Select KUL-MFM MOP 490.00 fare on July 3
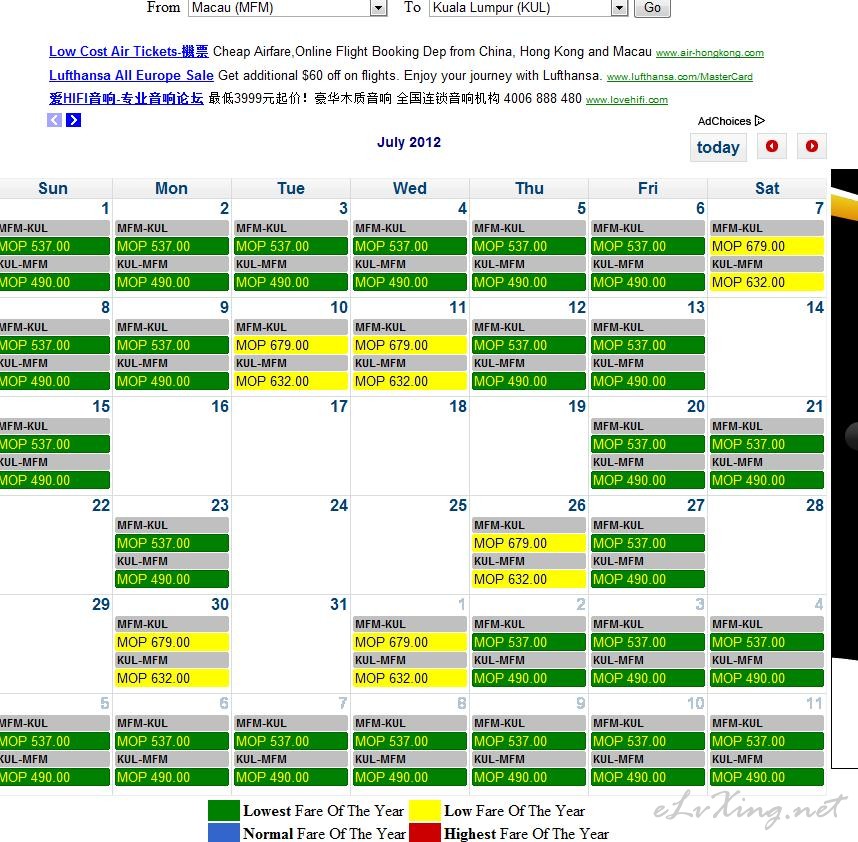 291,282
